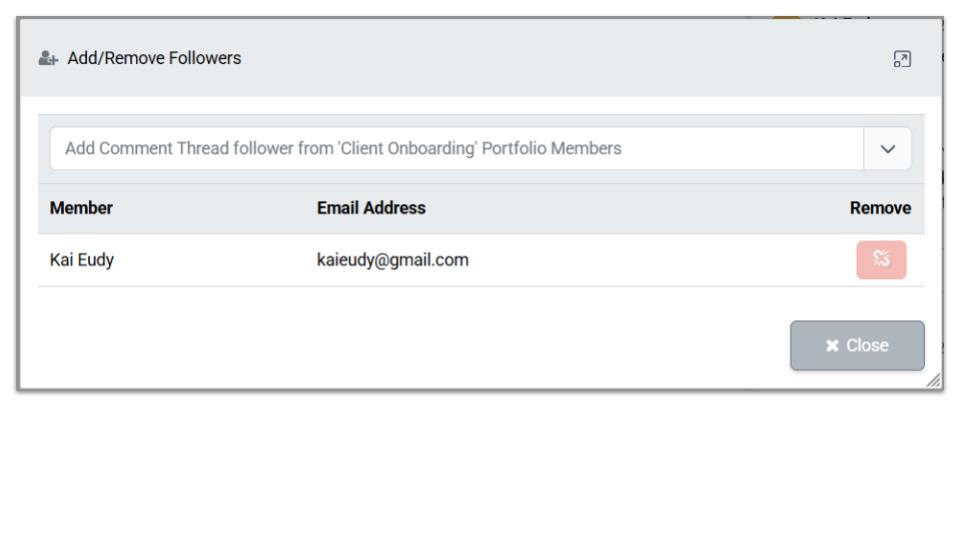This screenshot has height=540, width=960.
Task: Click the blank footer area left of Close
Action: pyautogui.click(x=400, y=346)
